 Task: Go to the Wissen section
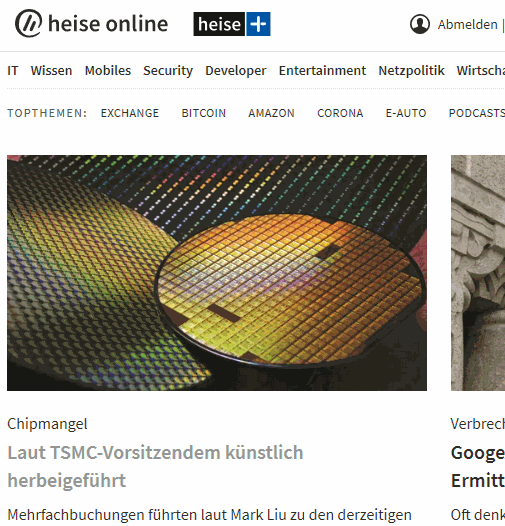point(51,71)
